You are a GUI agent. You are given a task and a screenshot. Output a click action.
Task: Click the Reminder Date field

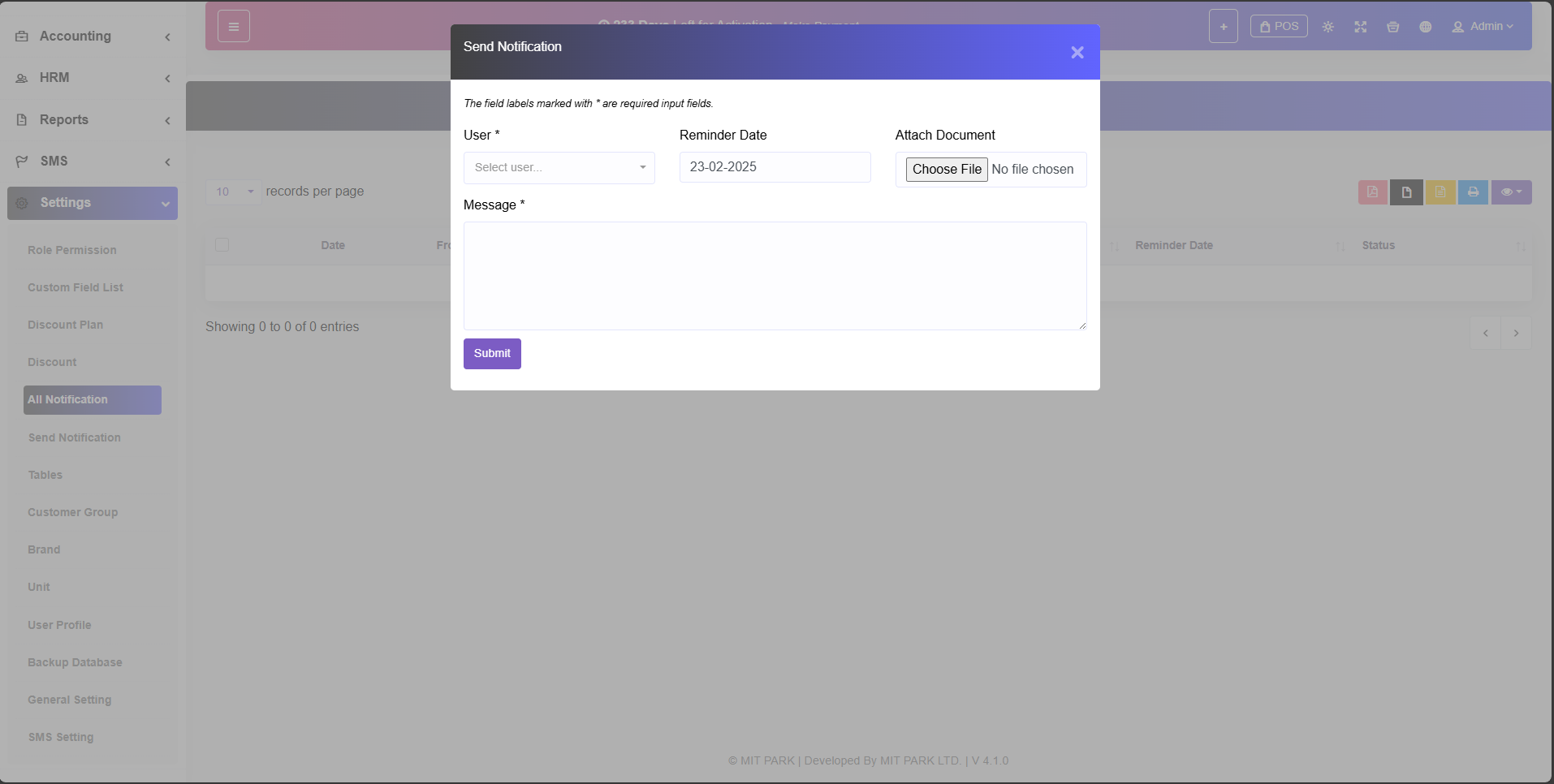[775, 167]
